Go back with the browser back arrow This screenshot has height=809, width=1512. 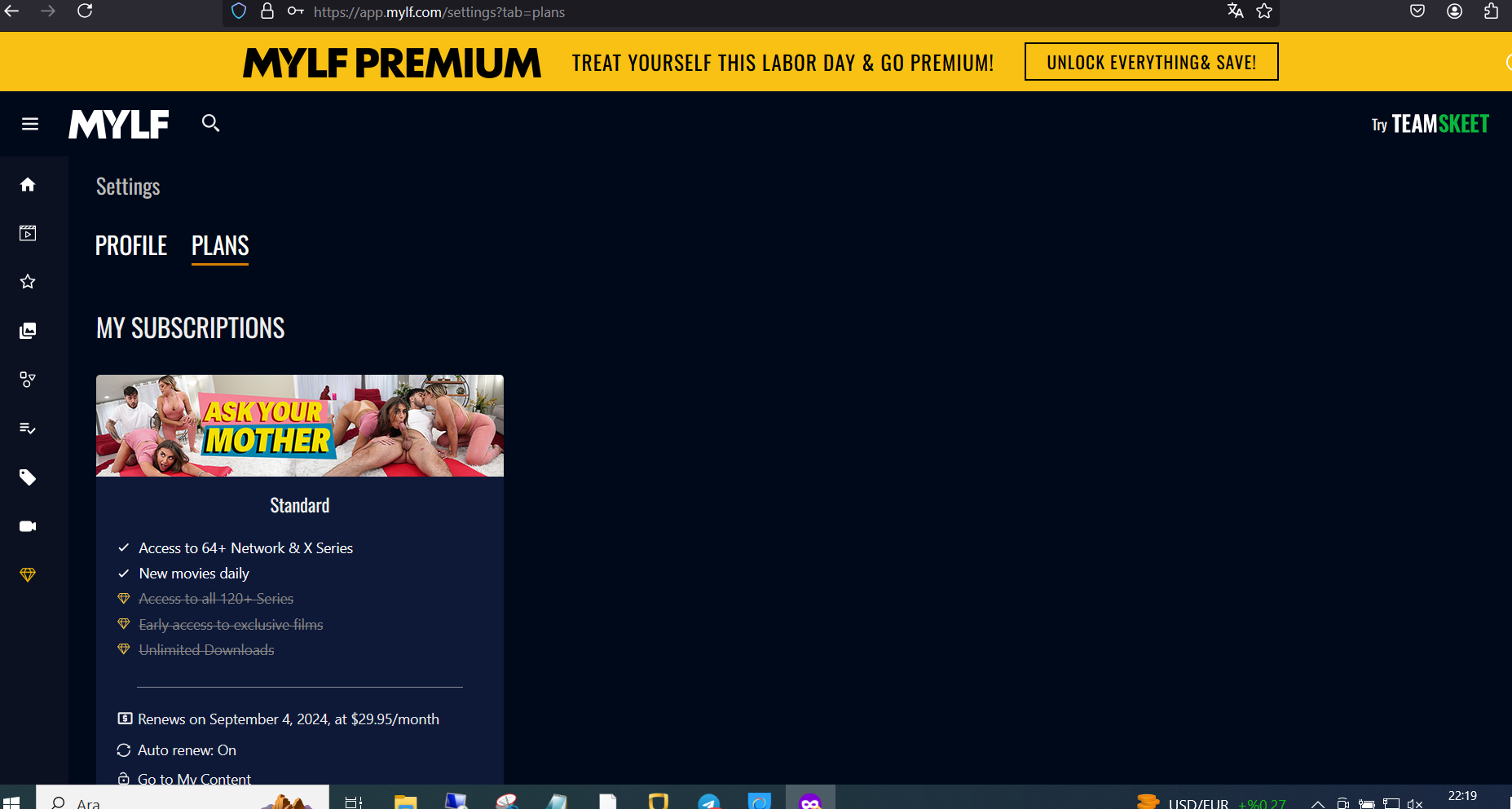[11, 11]
